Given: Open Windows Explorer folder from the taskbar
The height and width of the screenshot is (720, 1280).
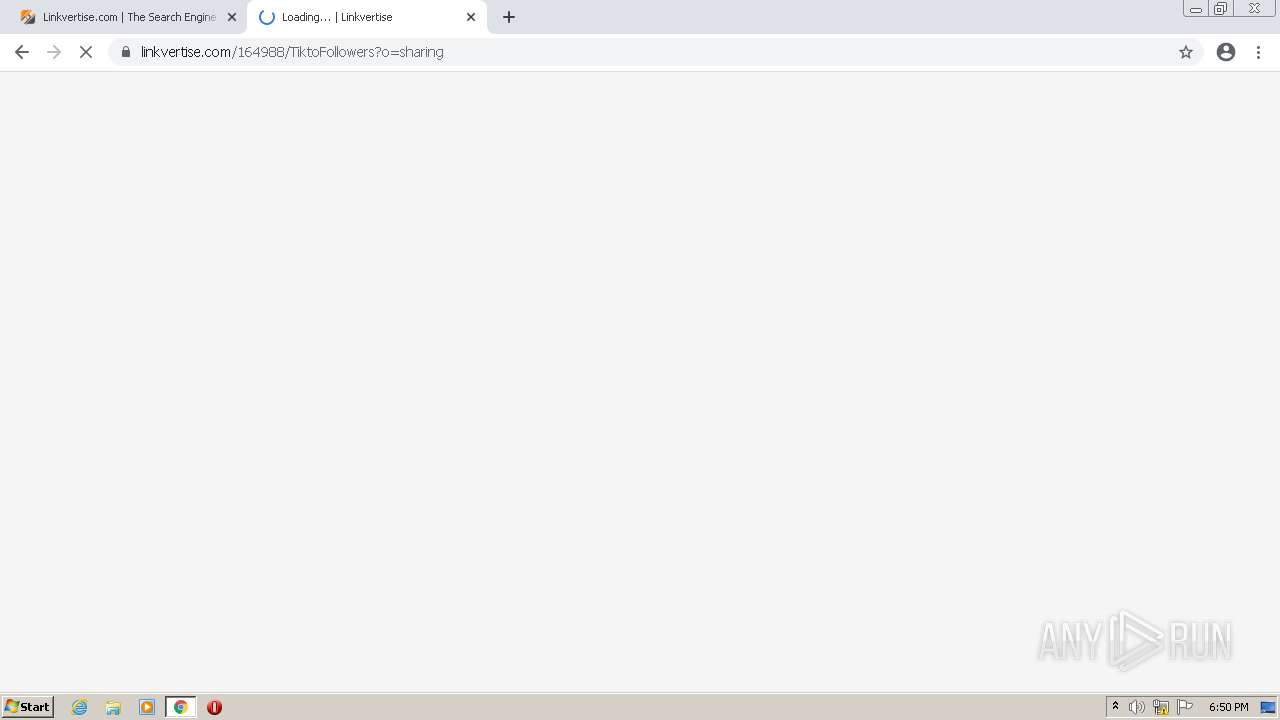Looking at the screenshot, I should pos(113,707).
